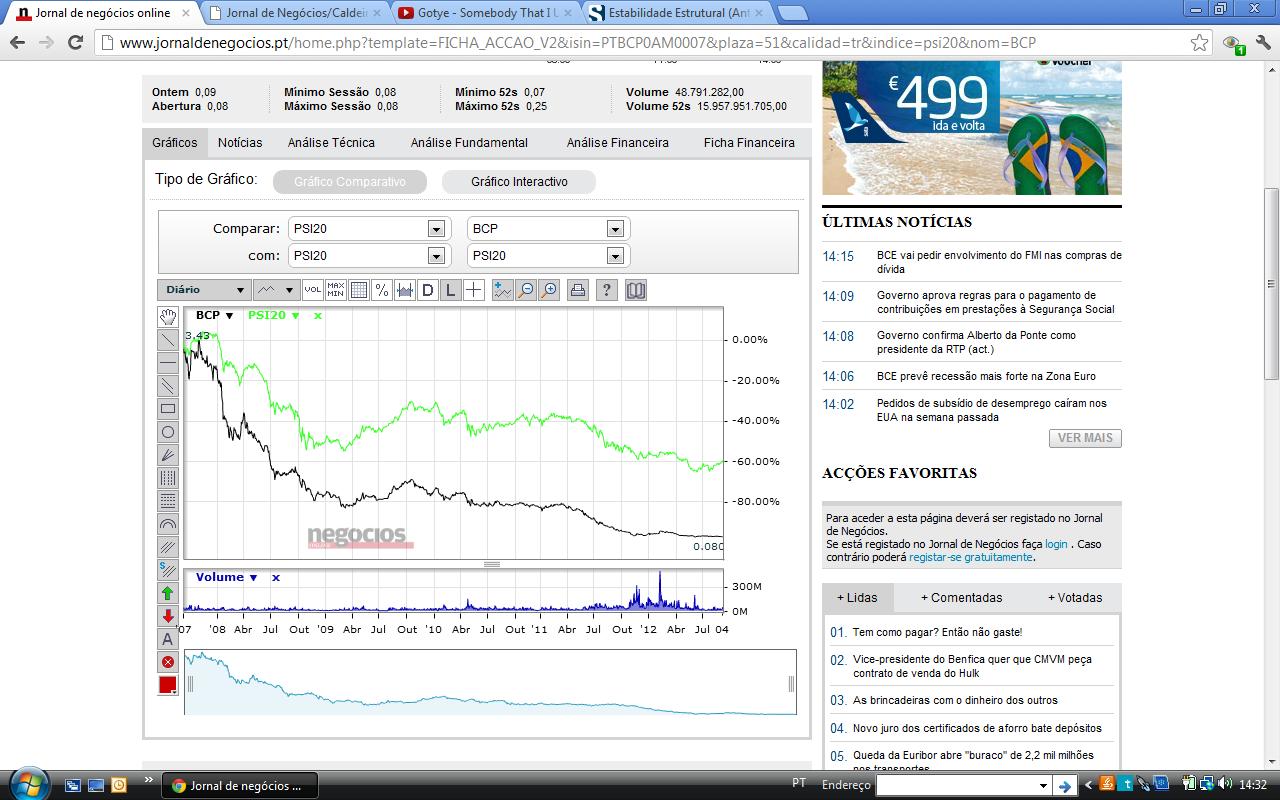The image size is (1280, 800).
Task: Close the Volume panel with x
Action: click(x=275, y=578)
